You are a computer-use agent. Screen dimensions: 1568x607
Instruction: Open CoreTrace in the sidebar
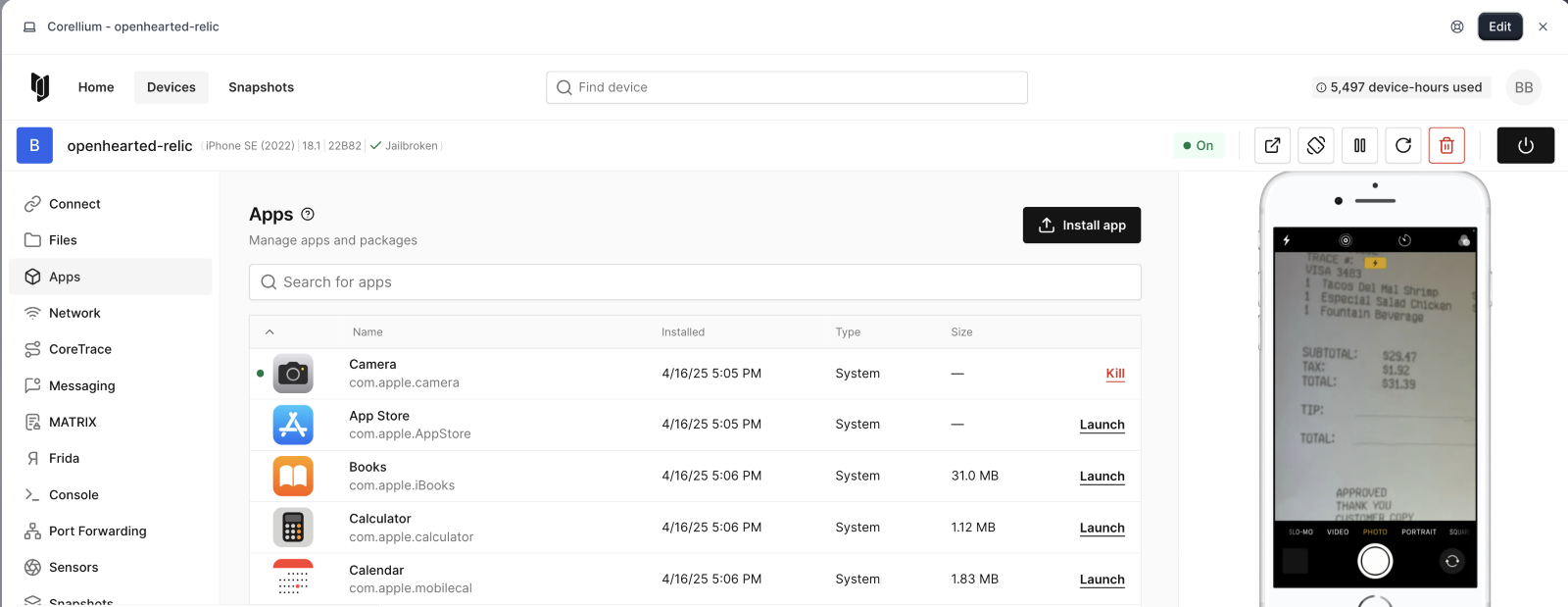point(110,349)
